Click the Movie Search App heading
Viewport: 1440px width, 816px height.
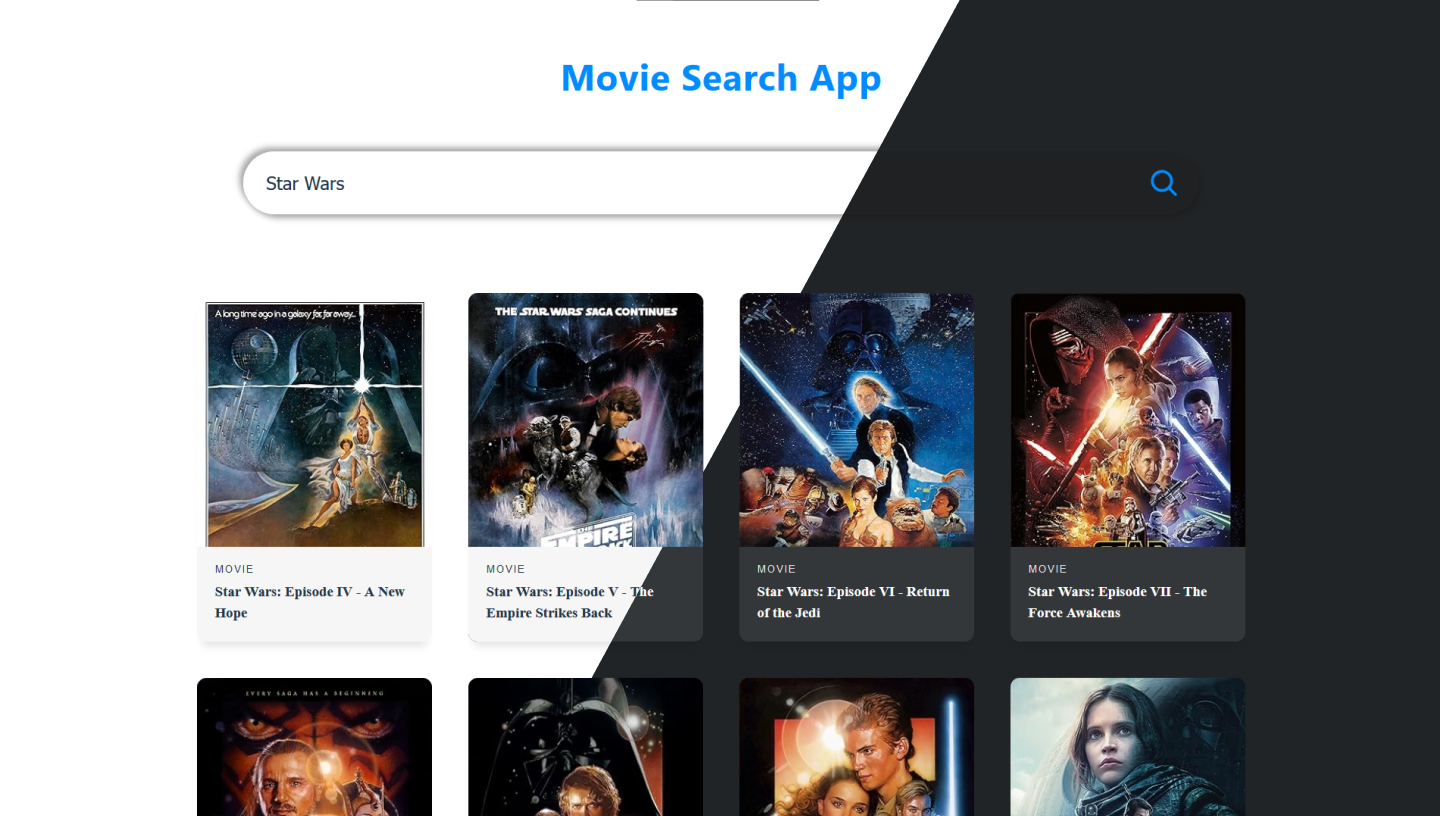click(721, 77)
